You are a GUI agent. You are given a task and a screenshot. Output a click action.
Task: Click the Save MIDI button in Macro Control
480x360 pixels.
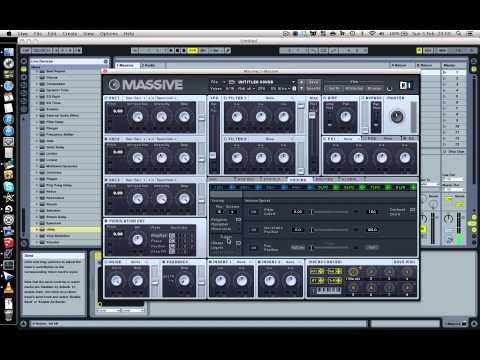[x=404, y=262]
